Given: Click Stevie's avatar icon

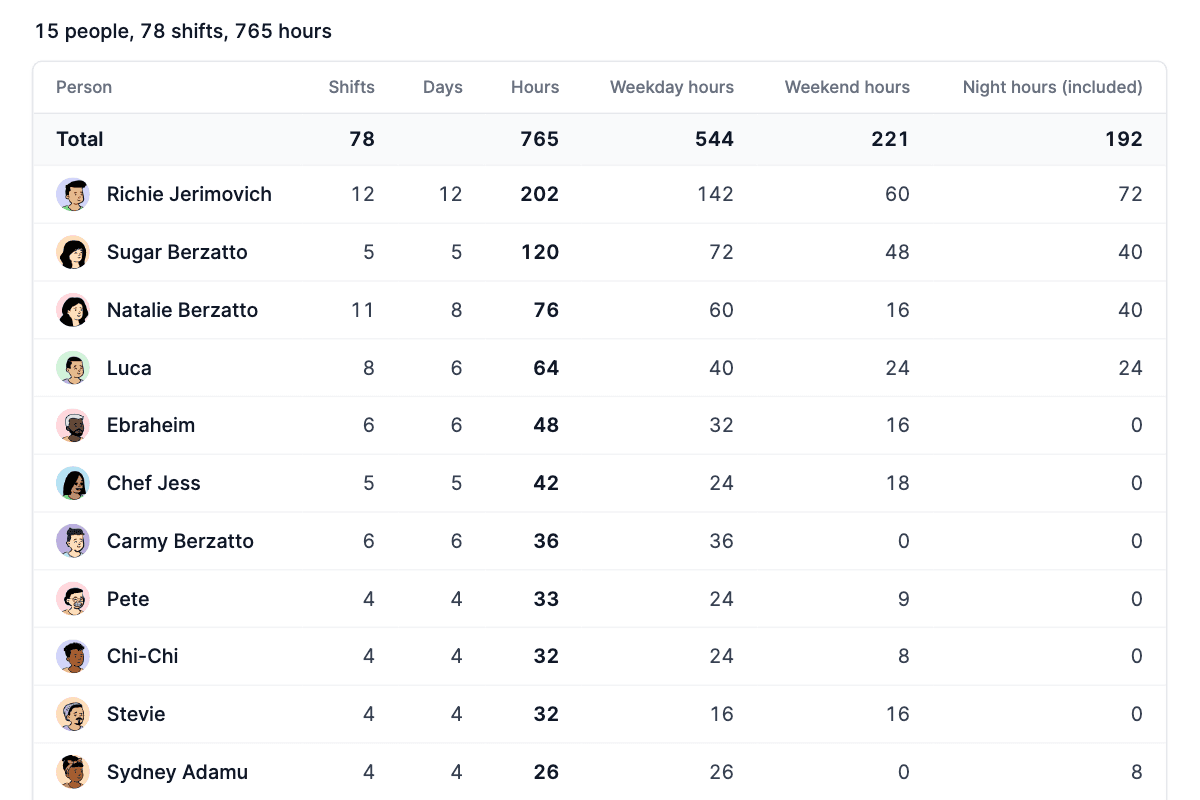Looking at the screenshot, I should (73, 714).
